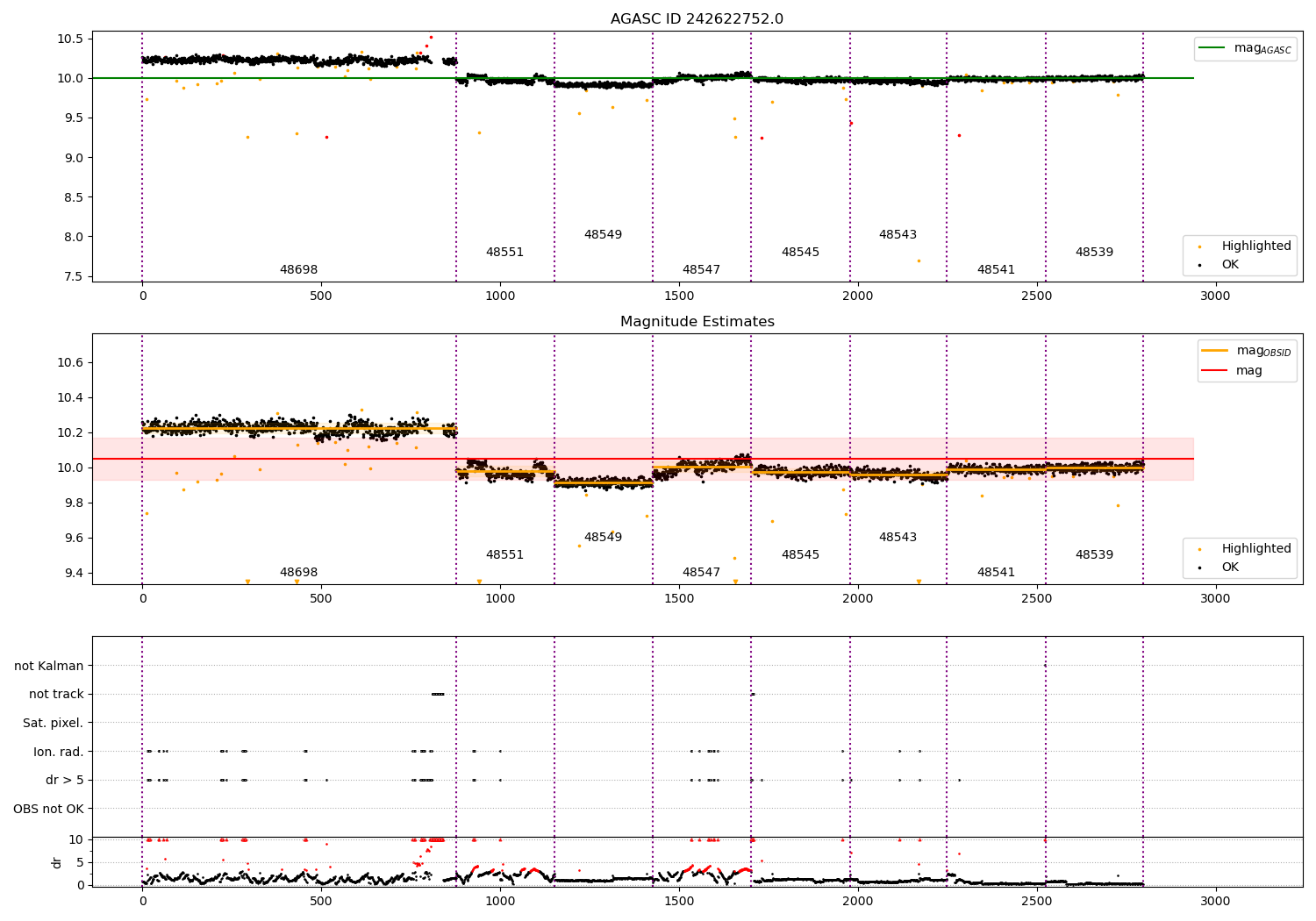Click the rotated 'dr' y-axis label
The height and width of the screenshot is (921, 1316).
(57, 862)
